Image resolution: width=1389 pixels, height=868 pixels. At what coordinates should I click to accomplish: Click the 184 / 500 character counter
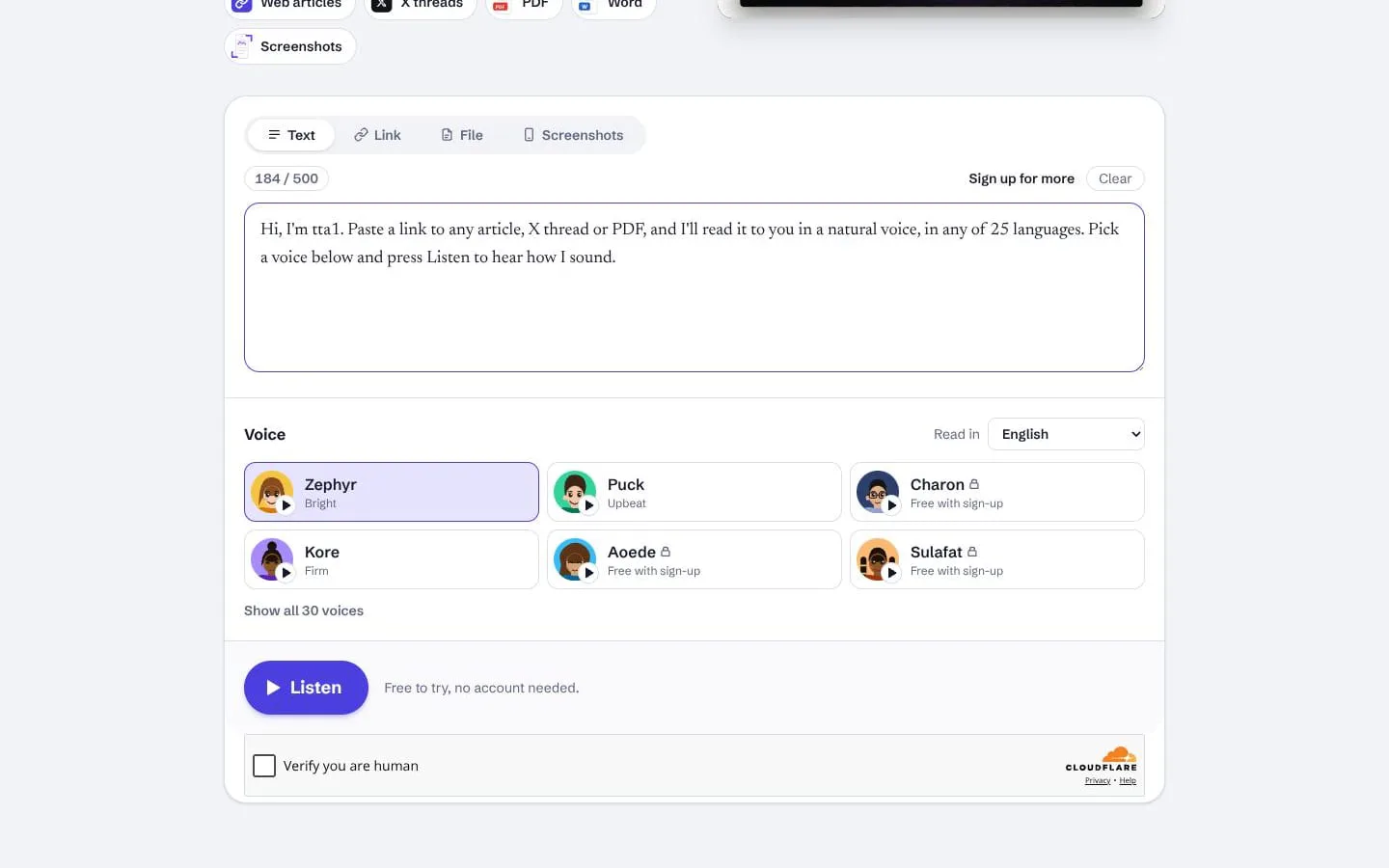(286, 178)
